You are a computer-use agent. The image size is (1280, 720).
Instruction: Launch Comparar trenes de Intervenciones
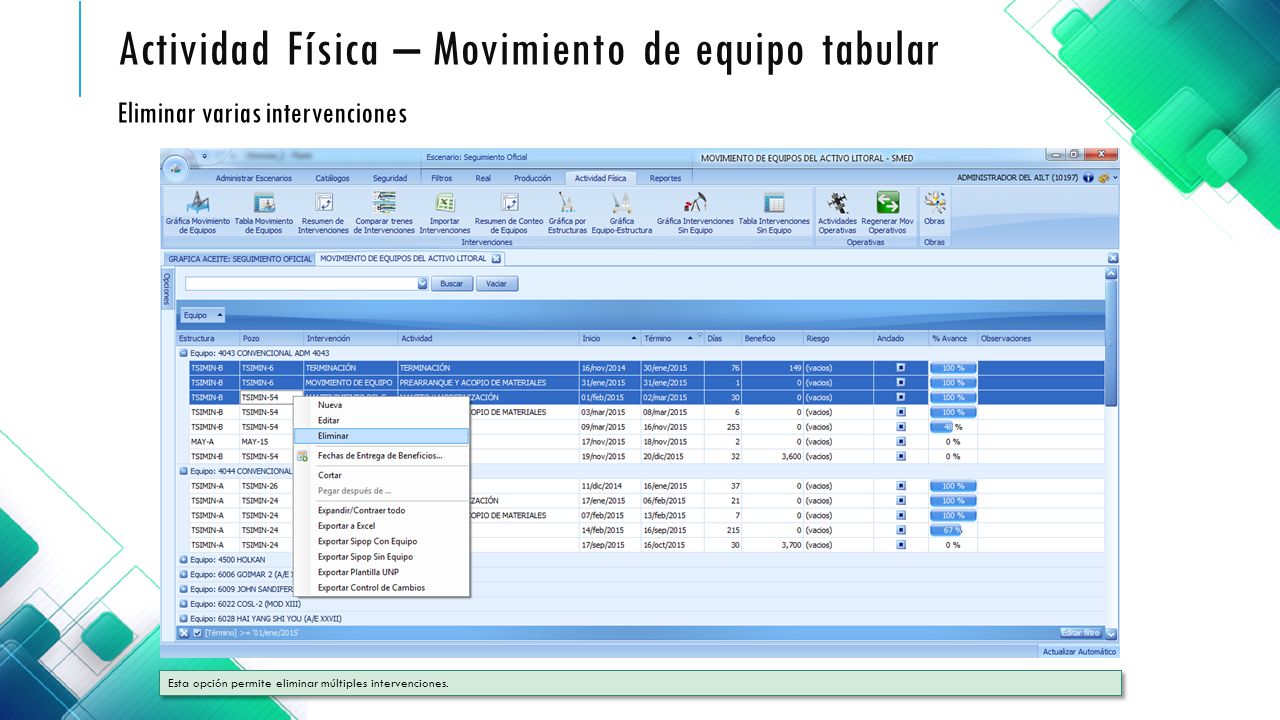384,212
